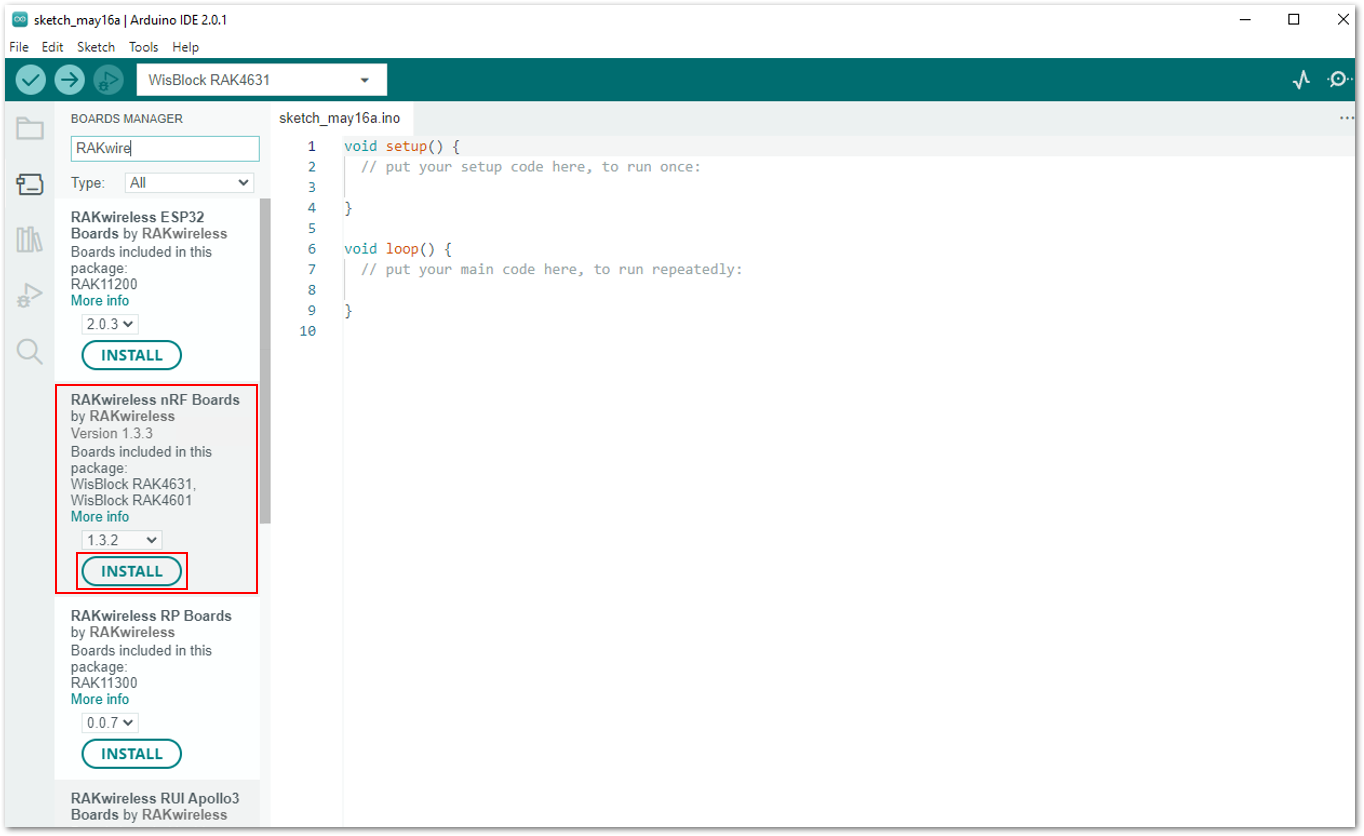Open the Help menu
Image resolution: width=1364 pixels, height=836 pixels.
click(186, 47)
